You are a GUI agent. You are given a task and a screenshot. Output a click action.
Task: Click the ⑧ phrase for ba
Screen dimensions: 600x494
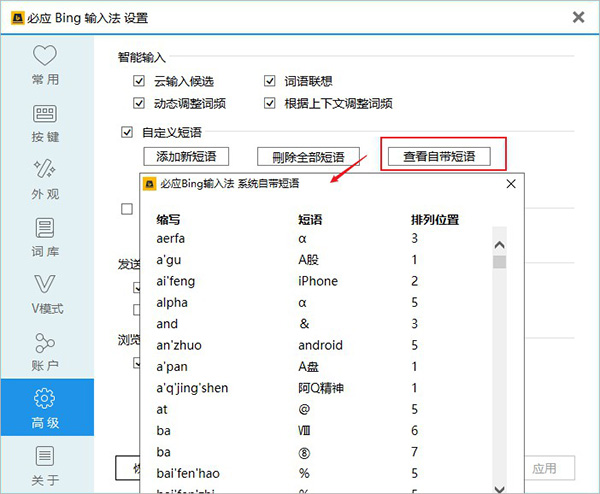pyautogui.click(x=304, y=453)
